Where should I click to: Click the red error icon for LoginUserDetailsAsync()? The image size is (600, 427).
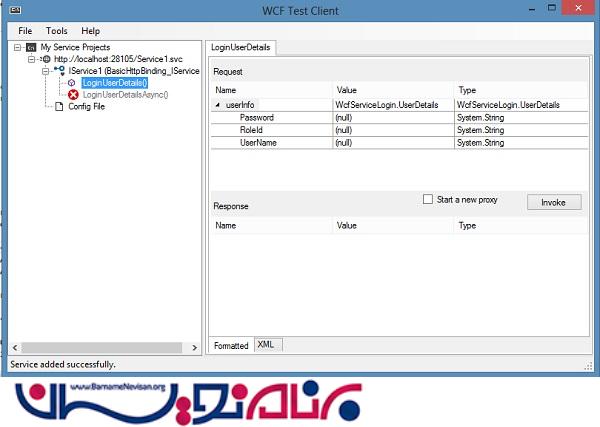[x=73, y=95]
